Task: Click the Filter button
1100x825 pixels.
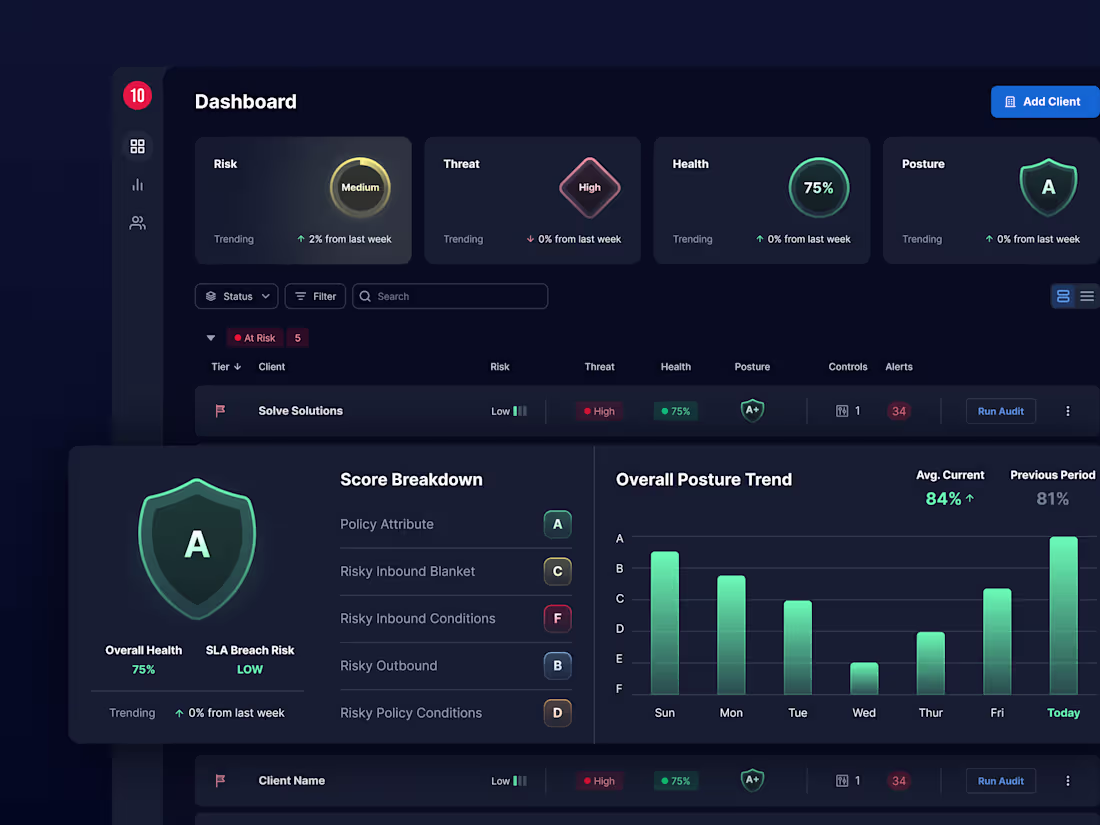Action: coord(315,296)
